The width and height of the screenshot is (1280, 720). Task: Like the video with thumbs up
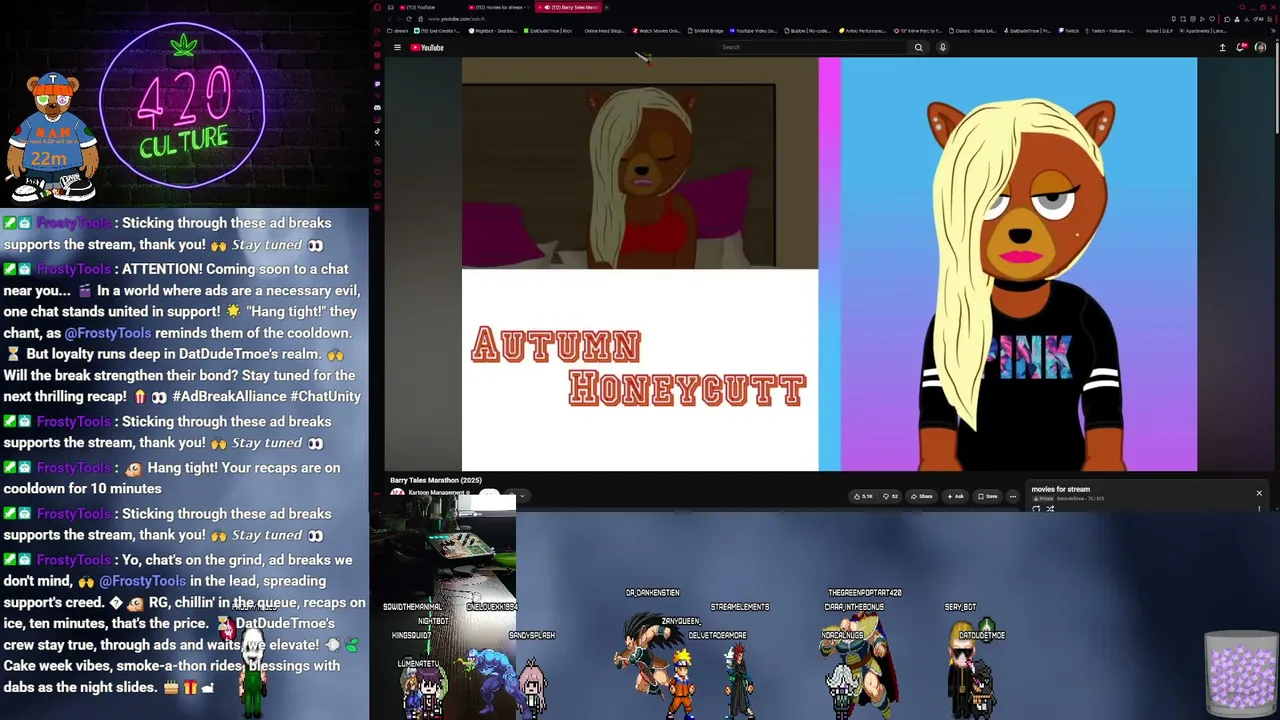[x=862, y=496]
